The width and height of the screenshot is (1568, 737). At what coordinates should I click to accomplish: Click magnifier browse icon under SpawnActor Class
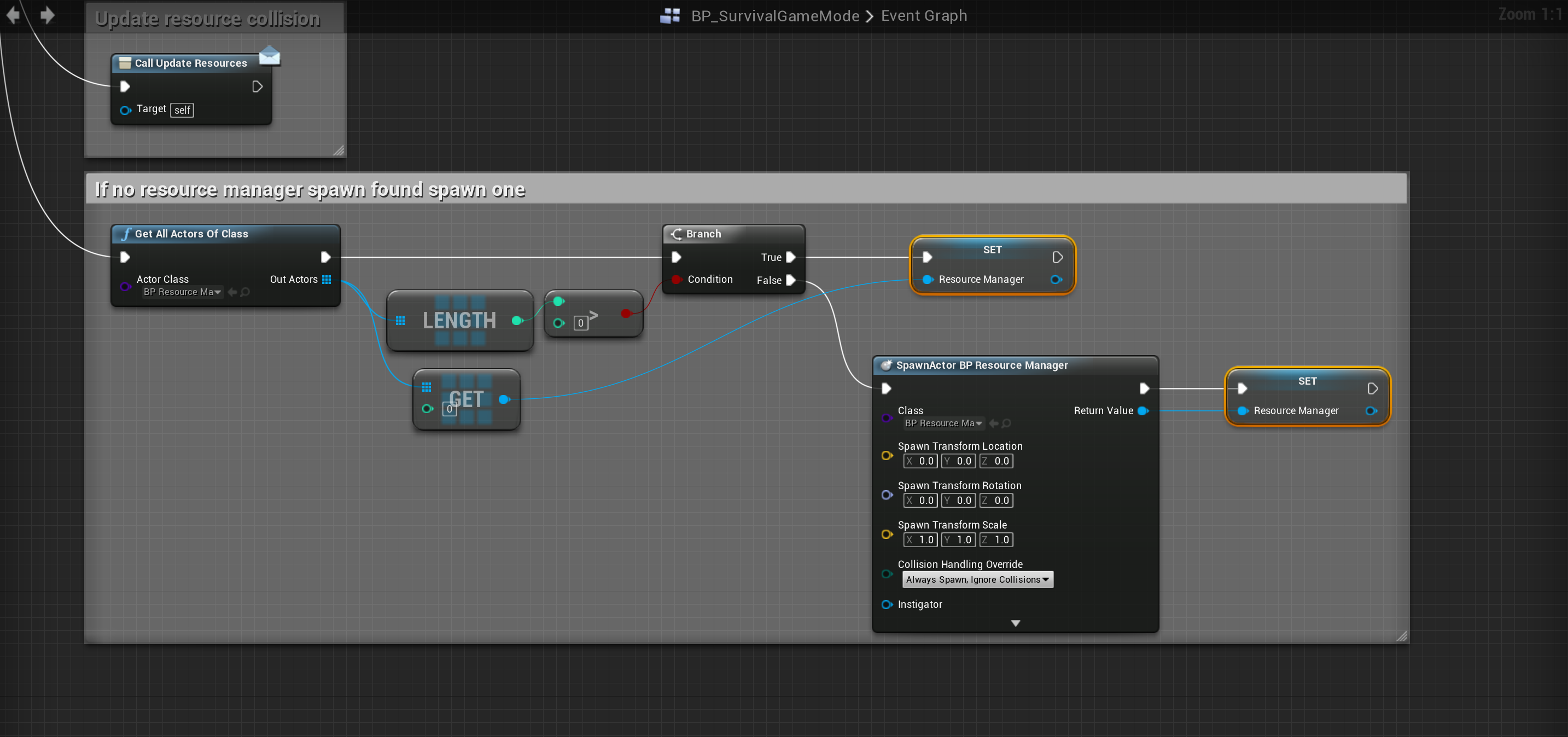[x=1006, y=423]
